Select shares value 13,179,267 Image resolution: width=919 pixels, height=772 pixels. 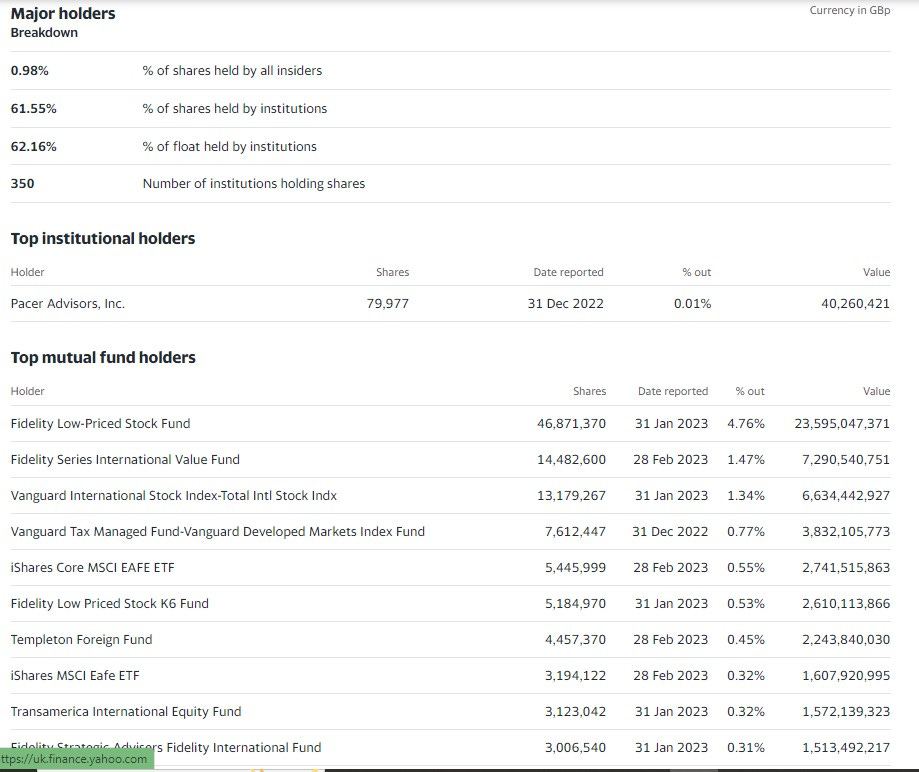(x=571, y=496)
